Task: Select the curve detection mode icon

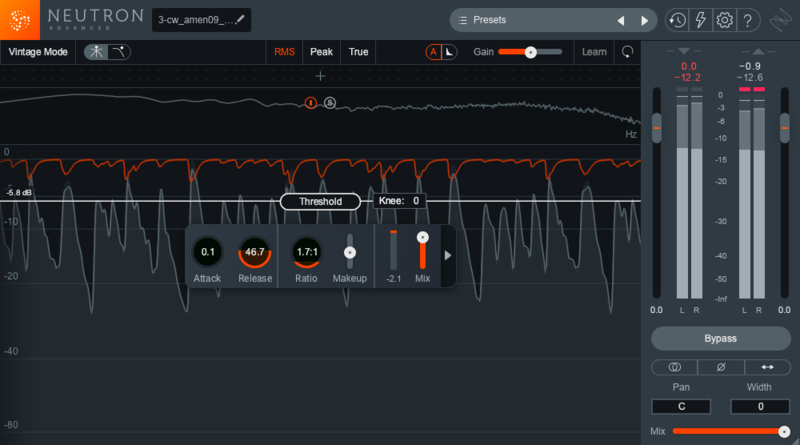Action: (119, 52)
